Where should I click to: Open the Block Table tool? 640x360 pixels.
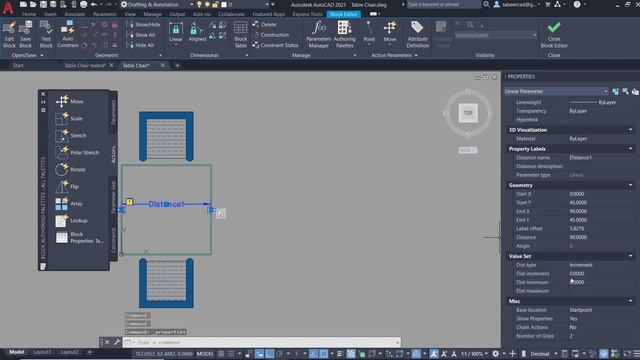point(240,35)
